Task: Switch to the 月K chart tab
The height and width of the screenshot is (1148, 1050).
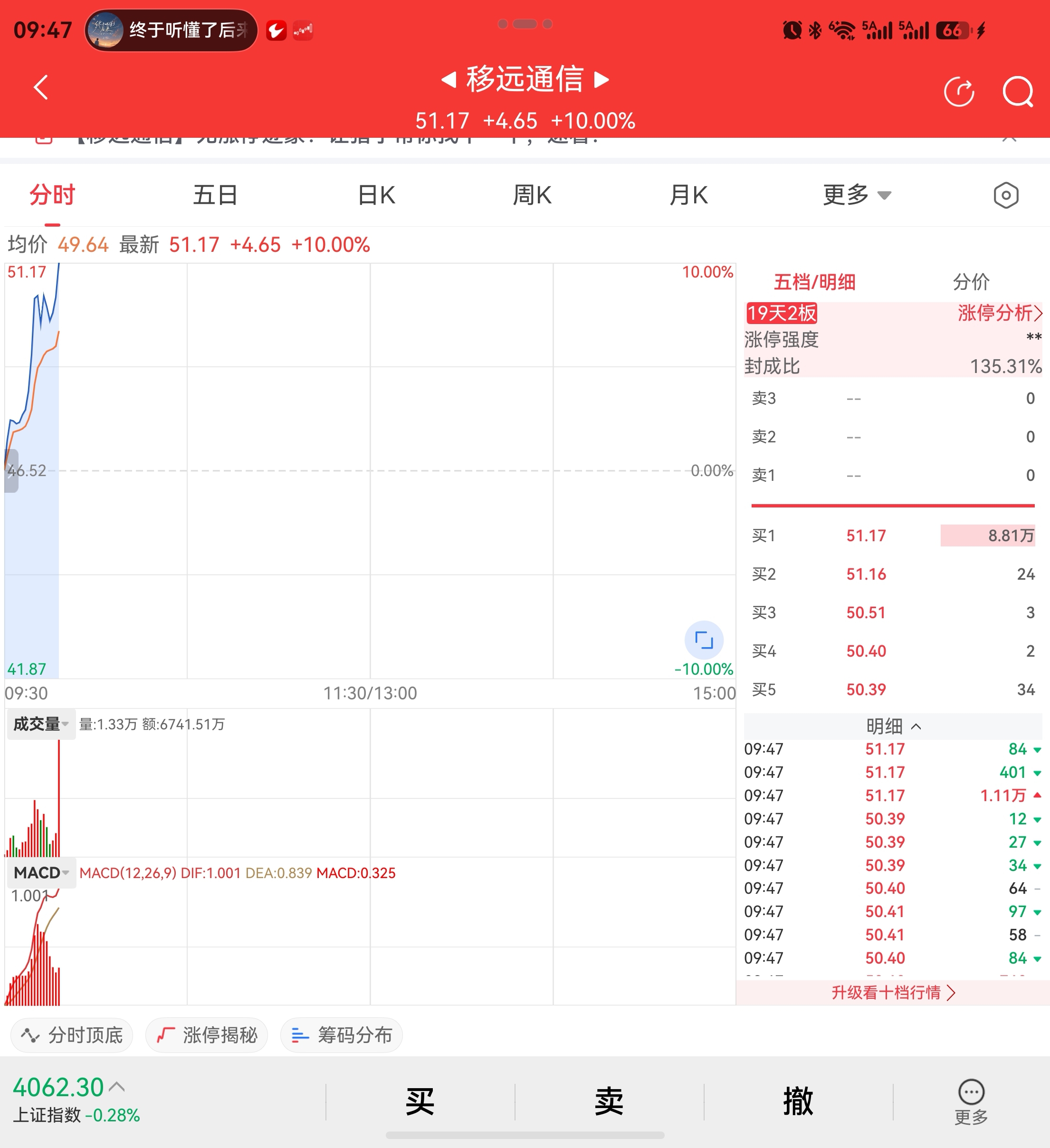Action: [x=688, y=195]
